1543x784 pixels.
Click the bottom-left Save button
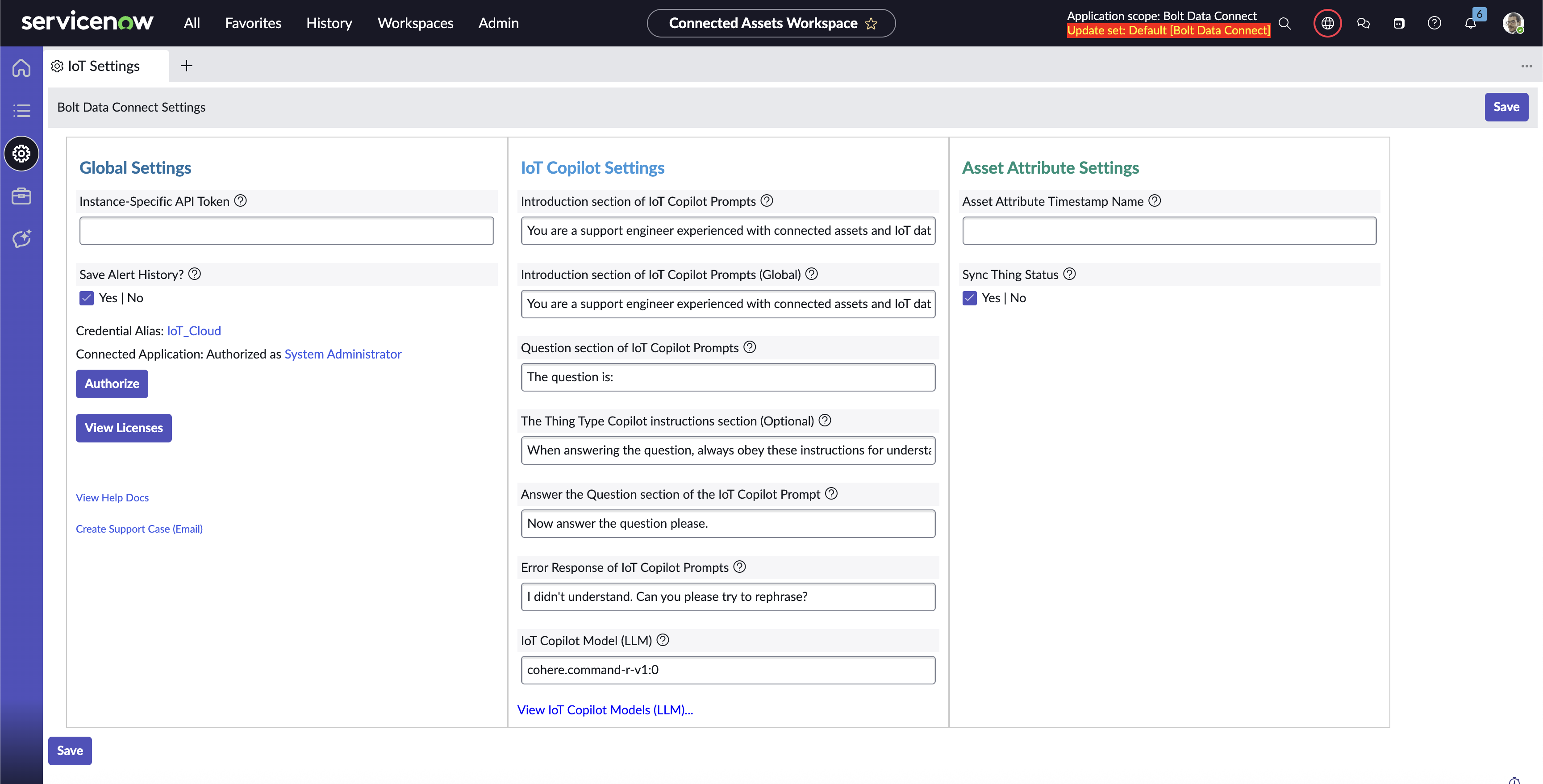point(70,751)
